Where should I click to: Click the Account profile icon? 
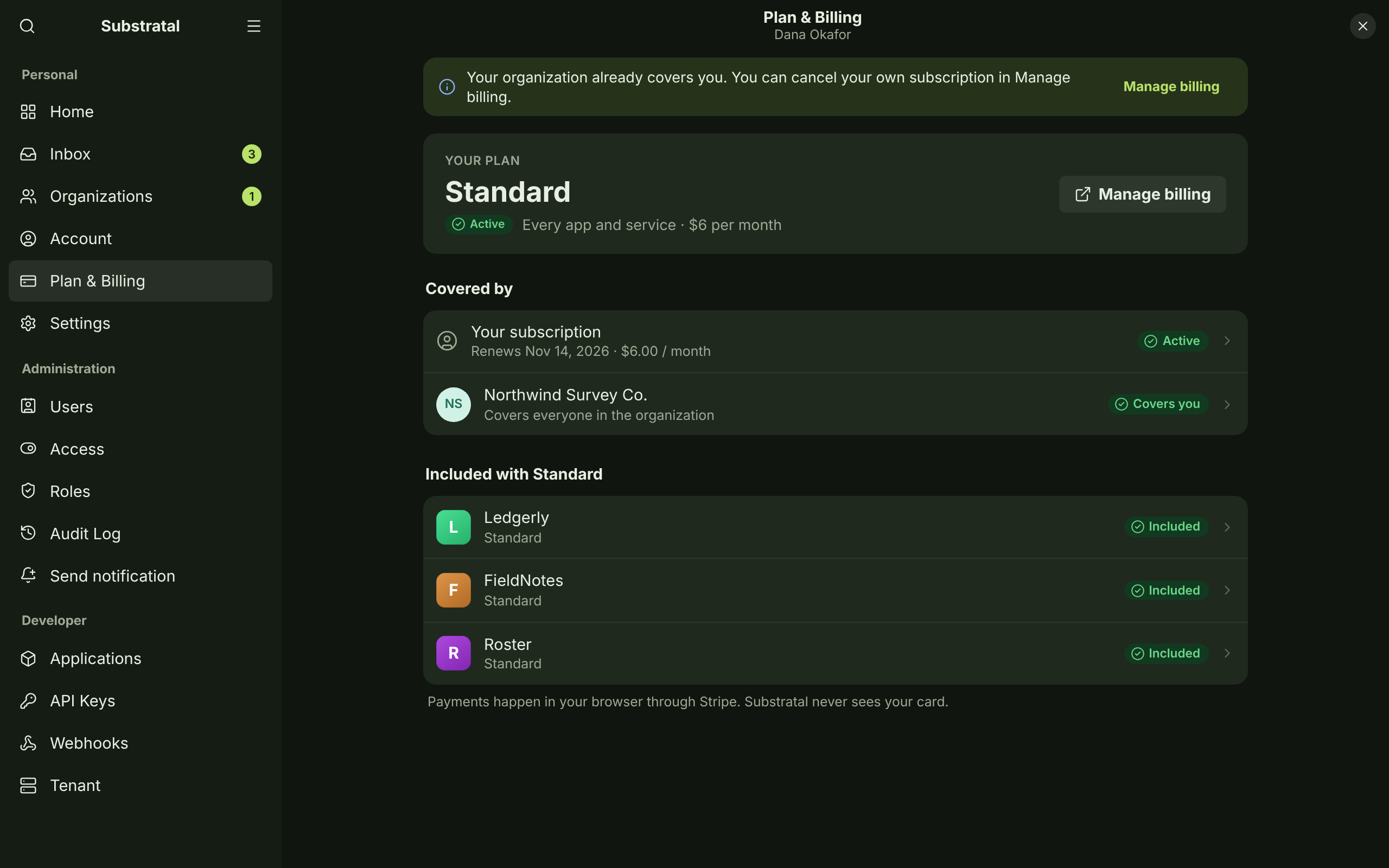28,239
